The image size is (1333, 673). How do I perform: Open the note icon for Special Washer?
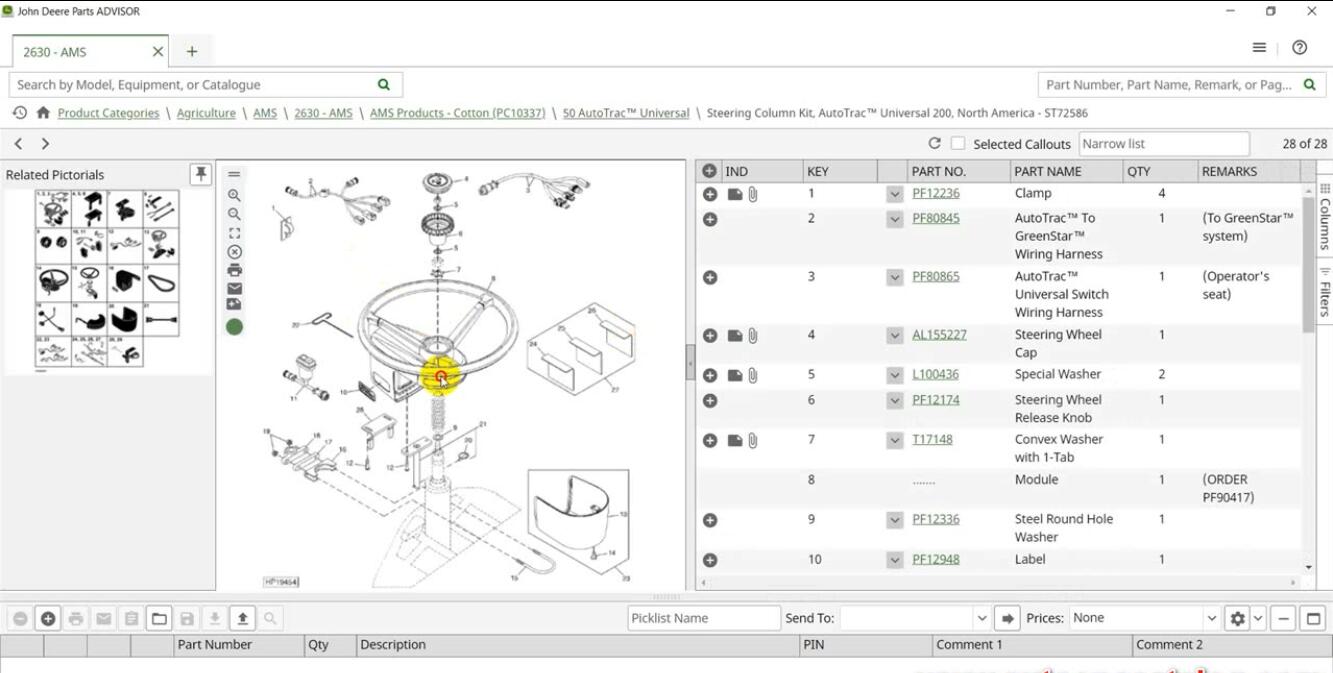[x=734, y=375]
